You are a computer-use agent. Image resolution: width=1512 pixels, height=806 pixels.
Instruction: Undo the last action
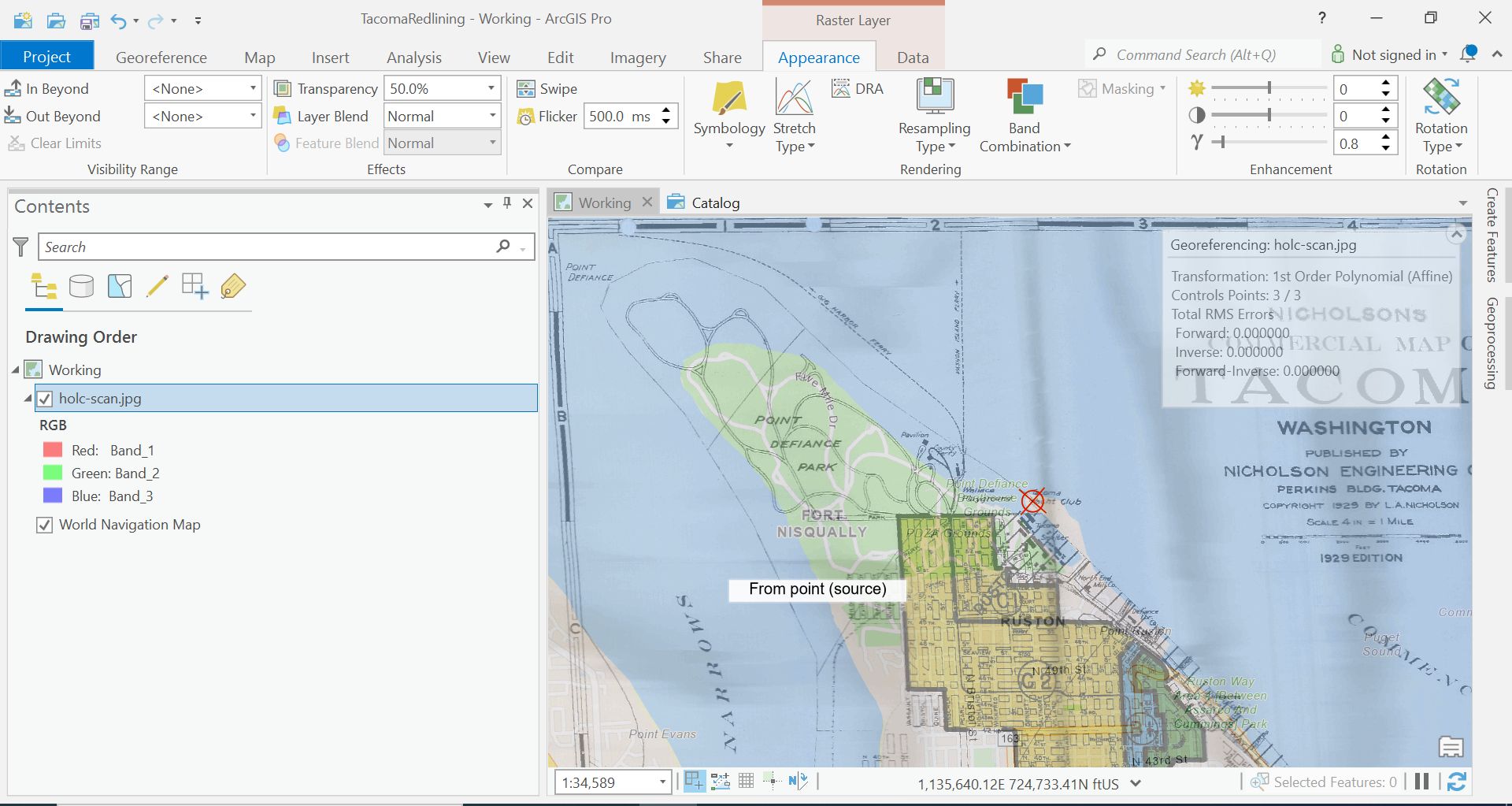pyautogui.click(x=119, y=20)
